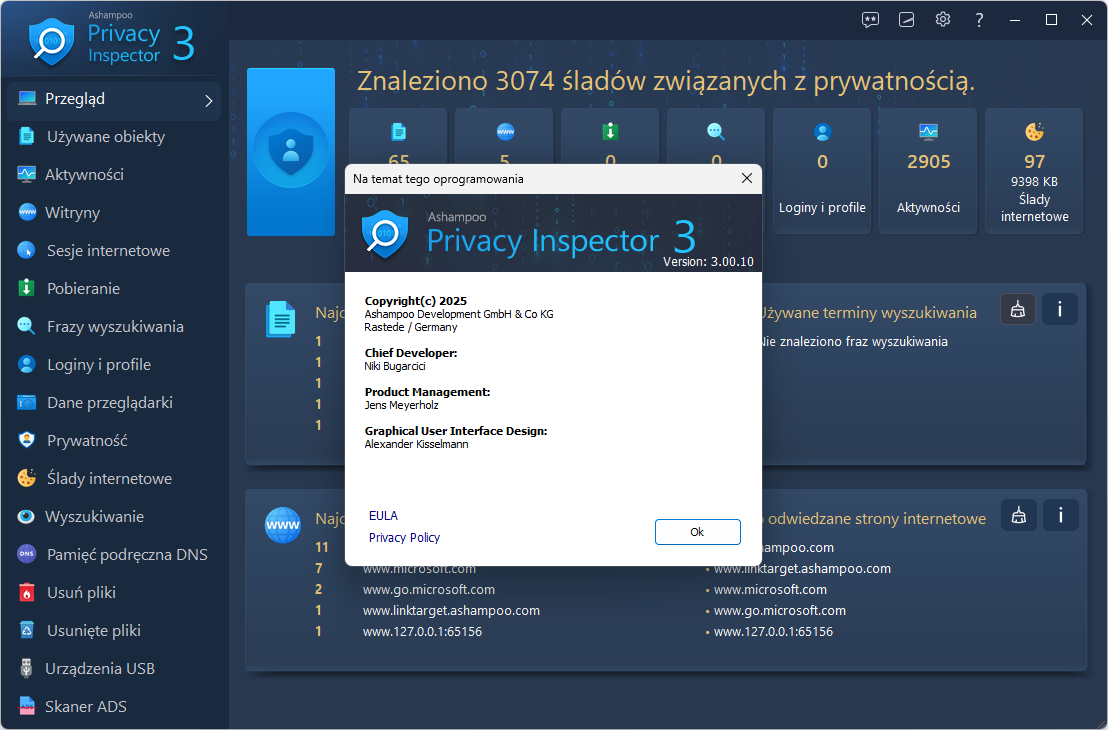Open the feedback speech bubble icon in title bar
The image size is (1108, 730).
pyautogui.click(x=871, y=20)
